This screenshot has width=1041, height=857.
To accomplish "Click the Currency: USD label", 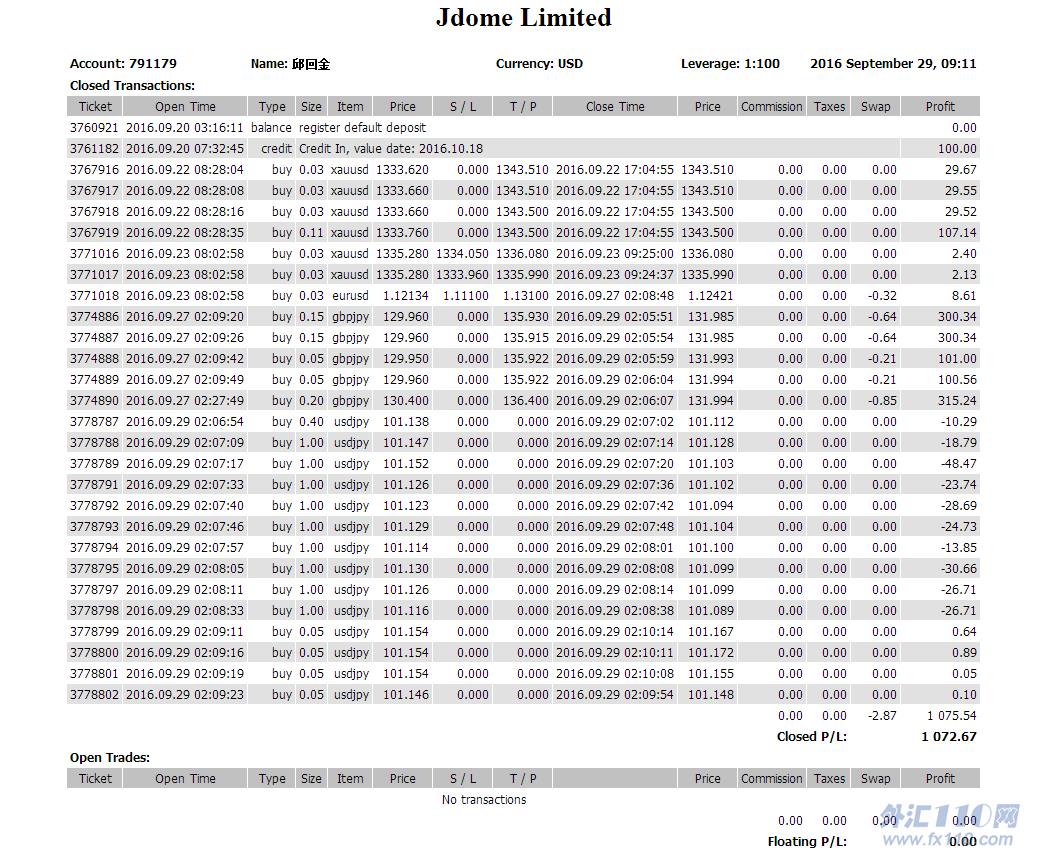I will coord(539,64).
